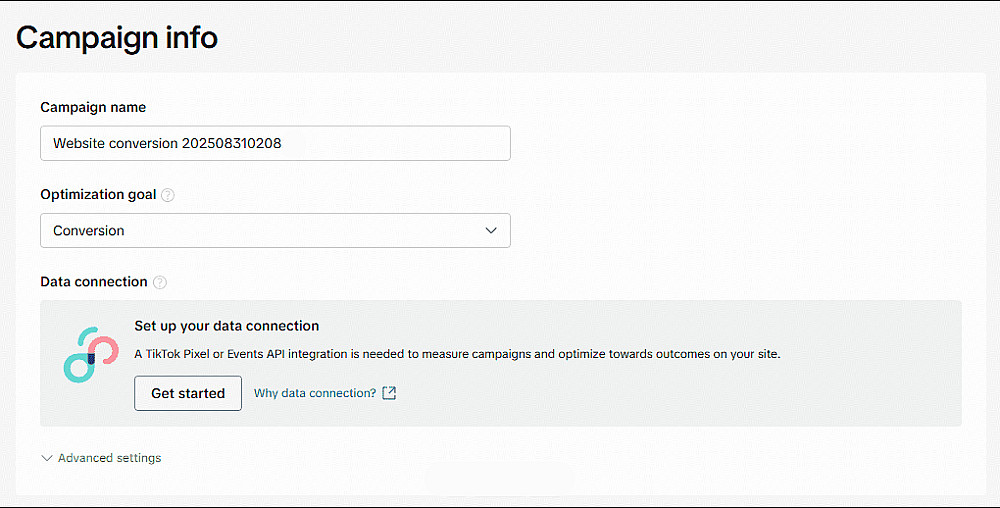1000x508 pixels.
Task: Click the Campaign info heading
Action: click(x=117, y=38)
